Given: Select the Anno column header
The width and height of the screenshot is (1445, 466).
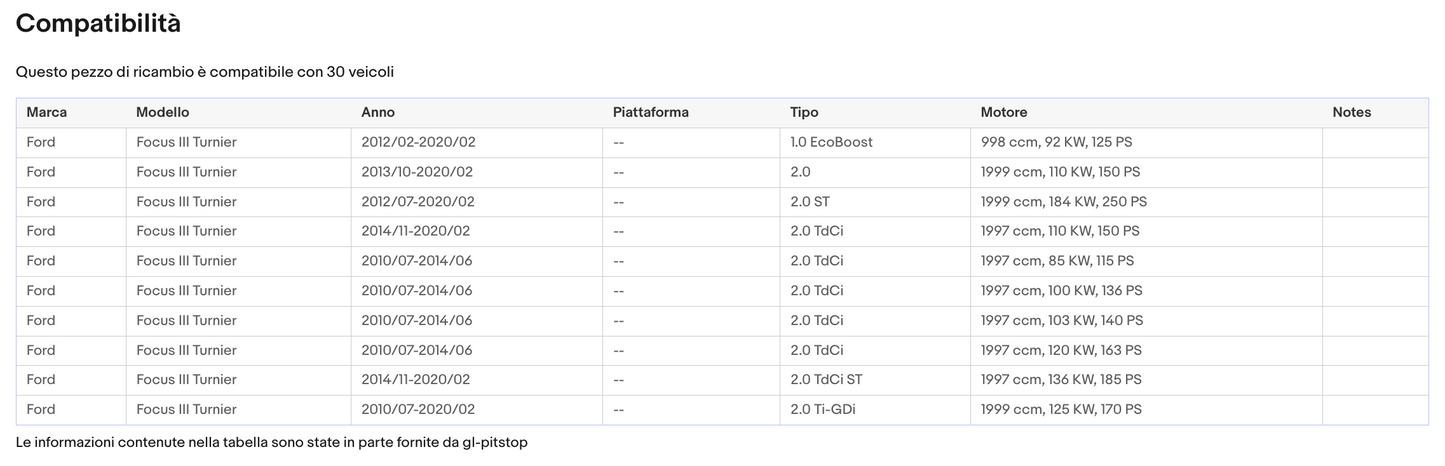Looking at the screenshot, I should click(x=378, y=113).
